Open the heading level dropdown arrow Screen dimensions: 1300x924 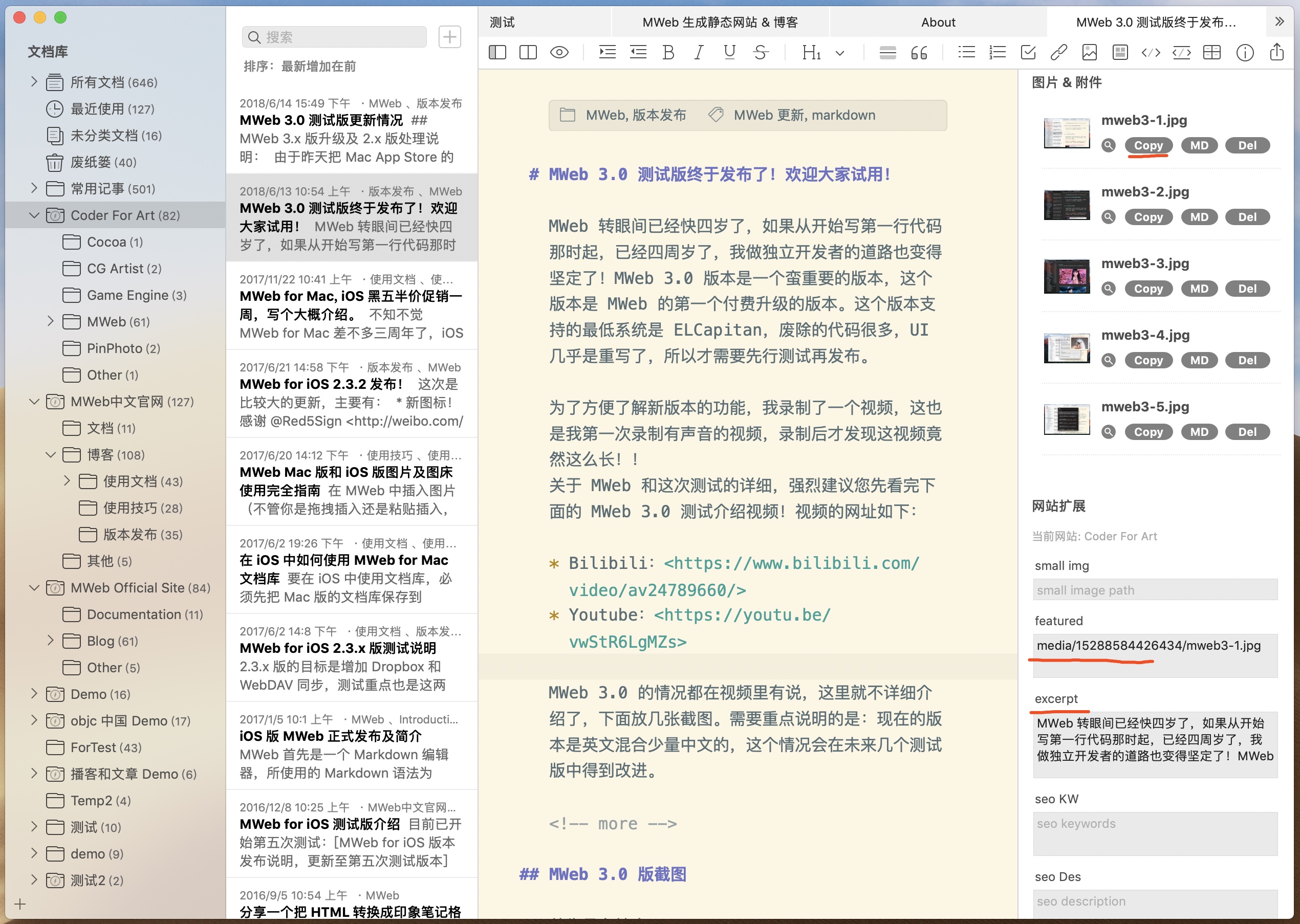[x=839, y=54]
